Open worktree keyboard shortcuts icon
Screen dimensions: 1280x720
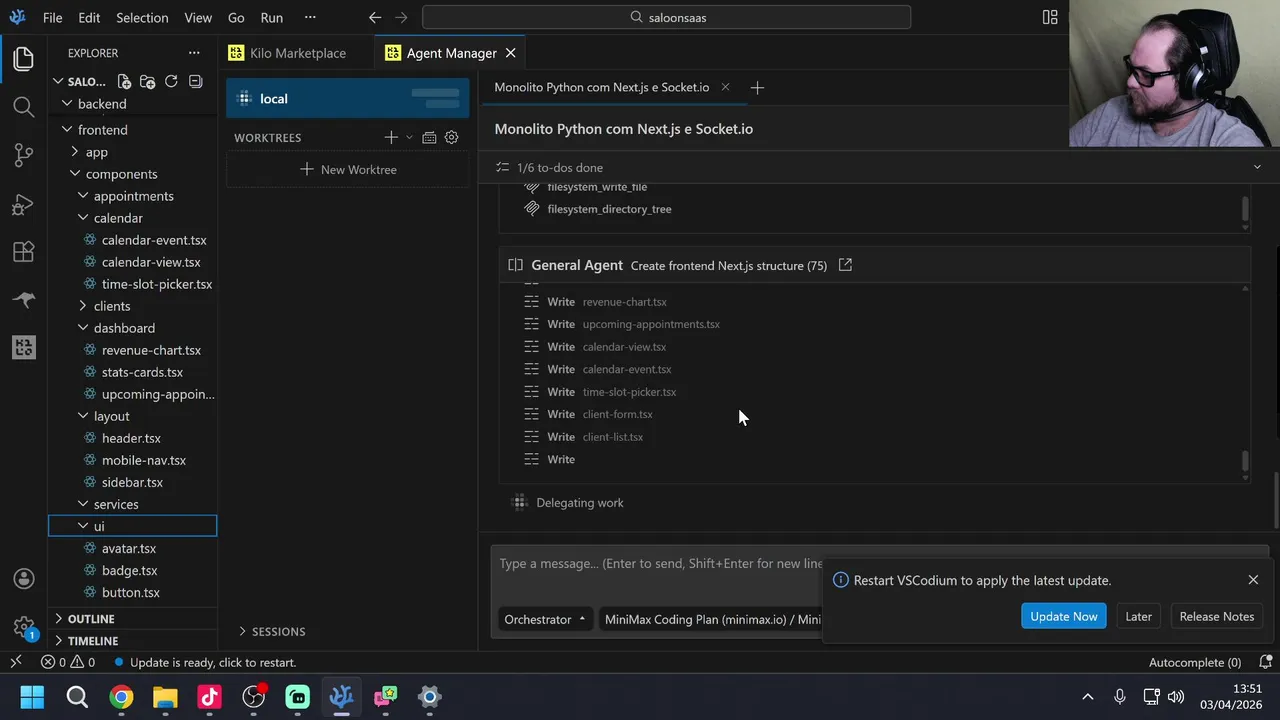tap(429, 138)
